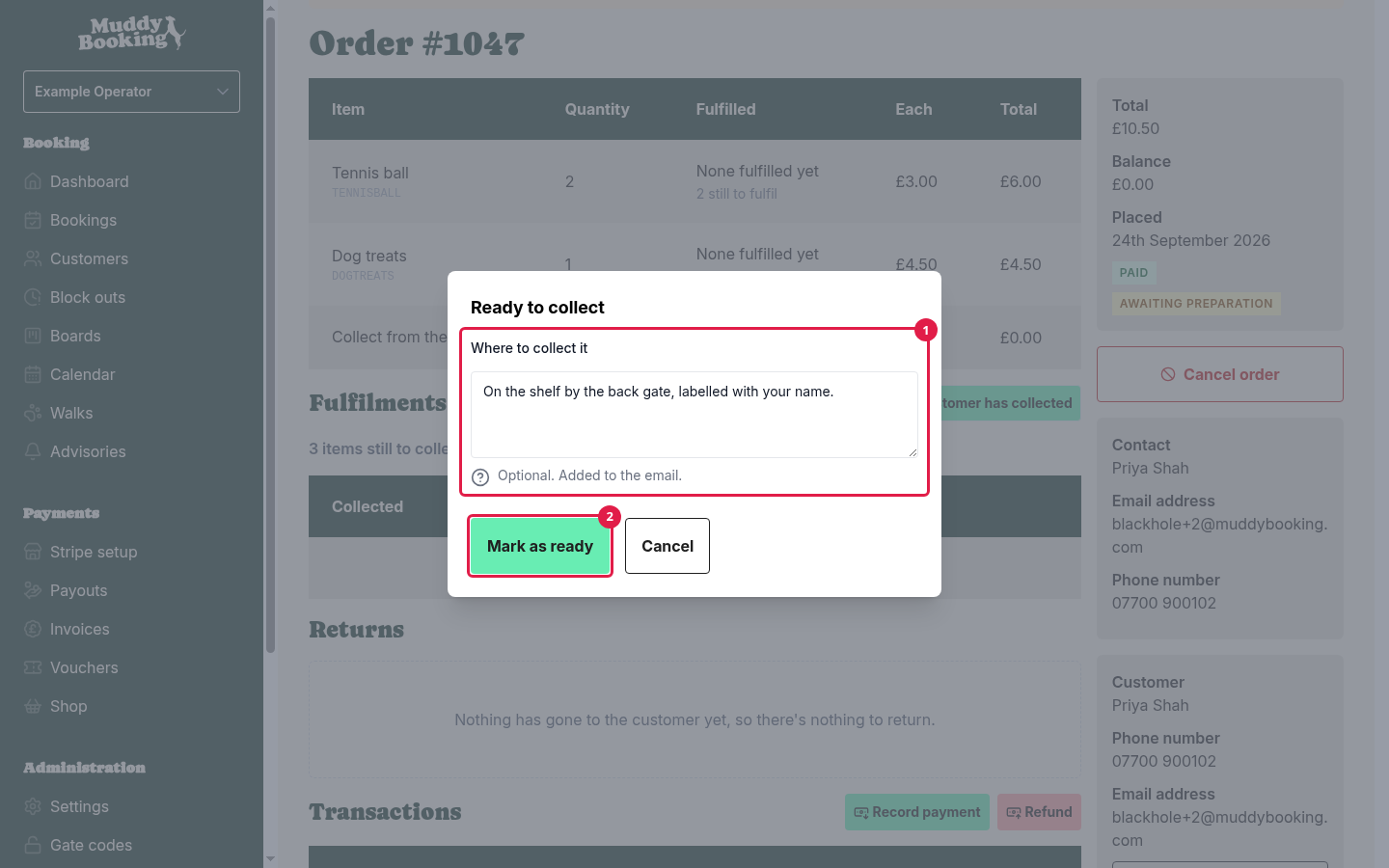Click the Cancel order button
Viewport: 1389px width, 868px height.
pos(1220,374)
